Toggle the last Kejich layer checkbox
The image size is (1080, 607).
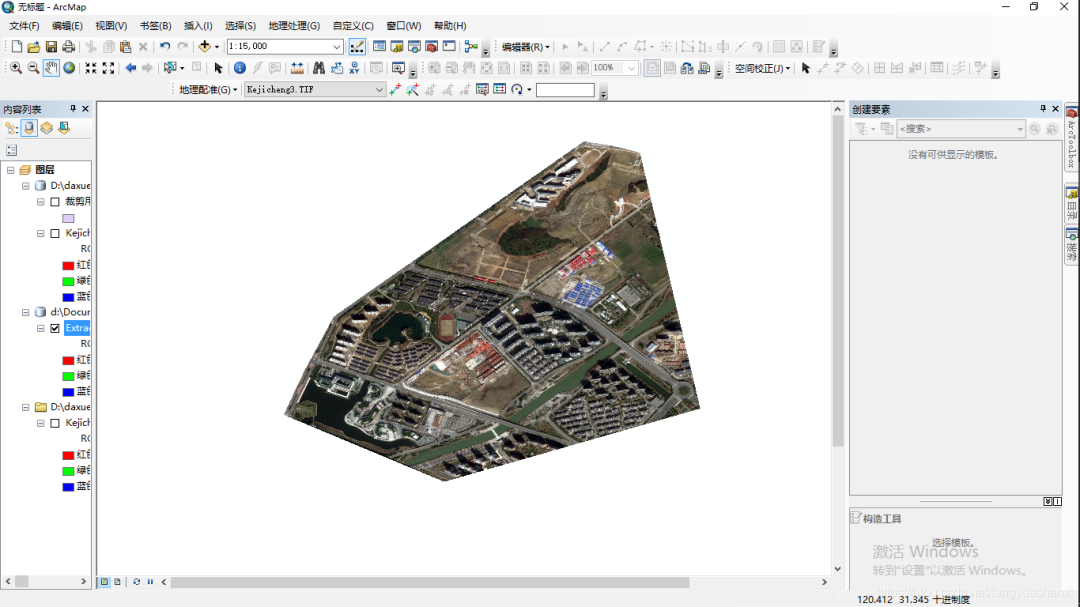point(55,423)
